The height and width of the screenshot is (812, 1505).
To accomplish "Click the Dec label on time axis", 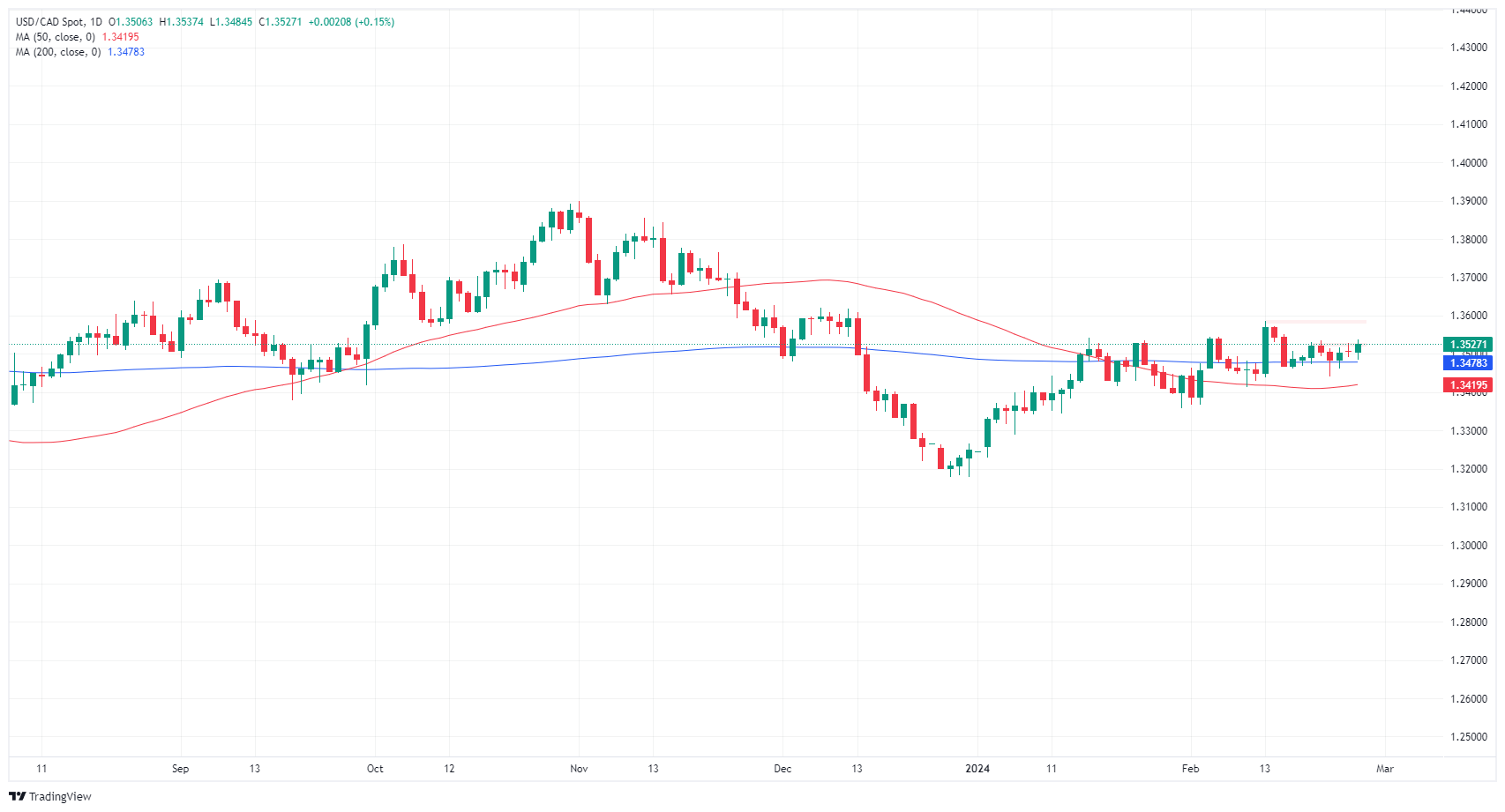I will (x=782, y=769).
